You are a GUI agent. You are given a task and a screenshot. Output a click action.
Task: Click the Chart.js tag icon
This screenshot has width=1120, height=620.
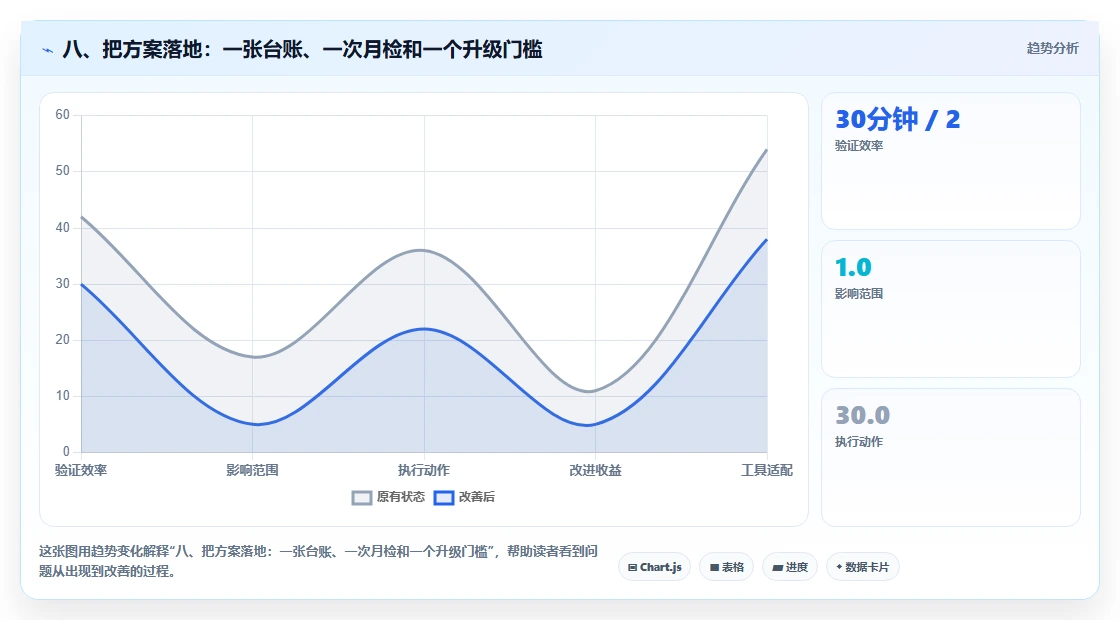pos(632,568)
